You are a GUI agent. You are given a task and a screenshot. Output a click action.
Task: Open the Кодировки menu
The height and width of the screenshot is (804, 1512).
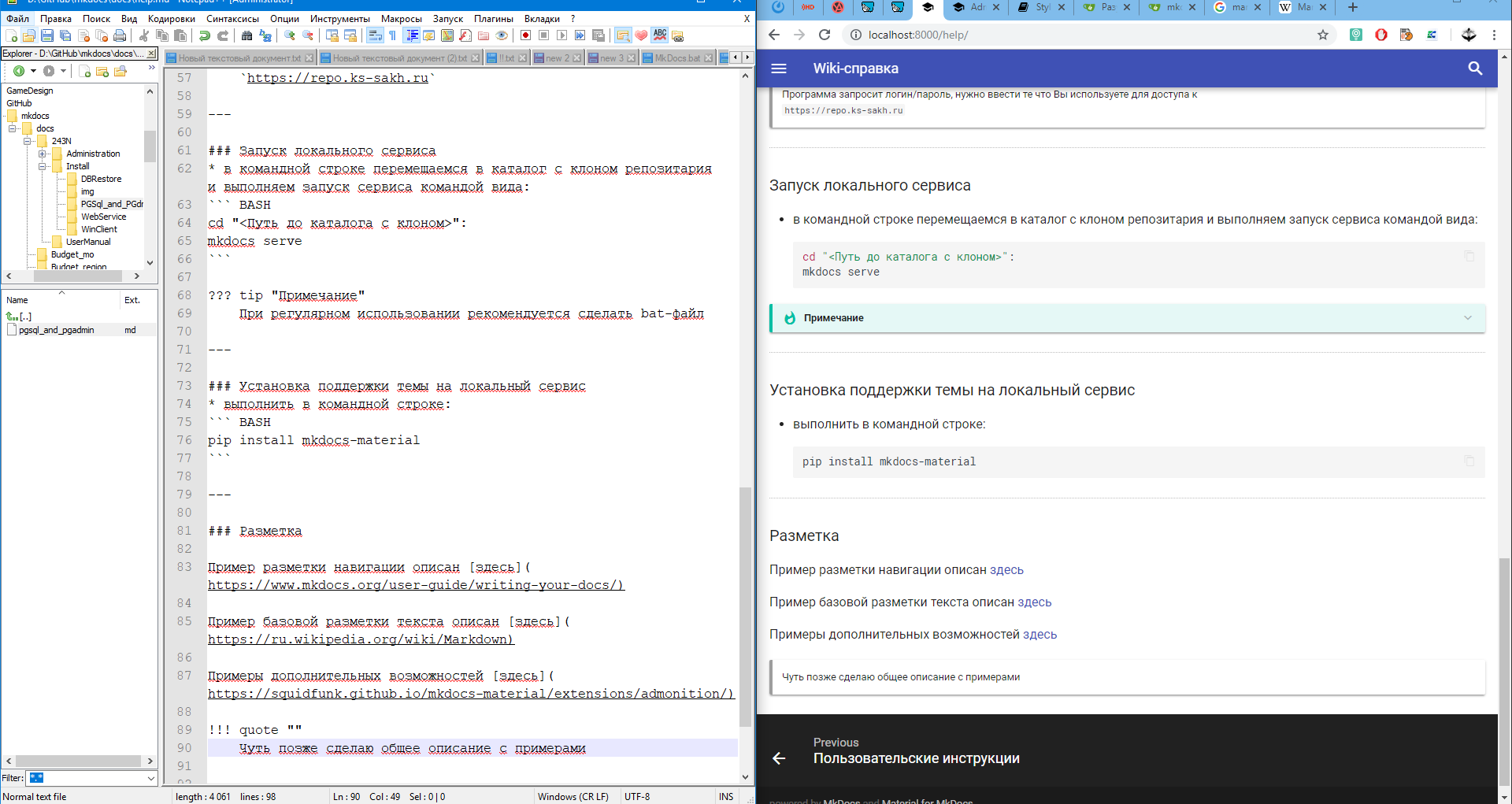172,18
